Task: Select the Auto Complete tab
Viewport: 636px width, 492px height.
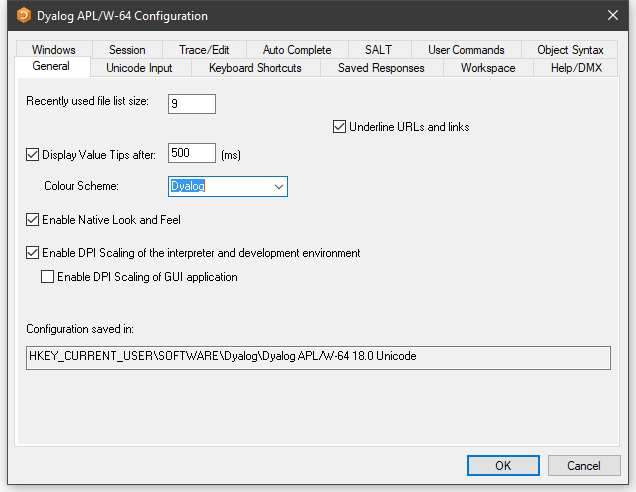Action: [x=297, y=50]
